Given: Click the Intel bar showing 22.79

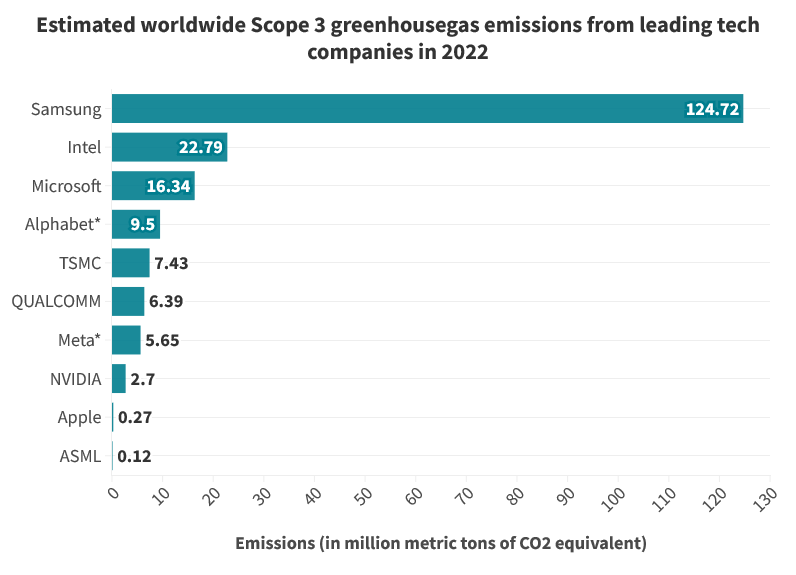Looking at the screenshot, I should click(170, 147).
